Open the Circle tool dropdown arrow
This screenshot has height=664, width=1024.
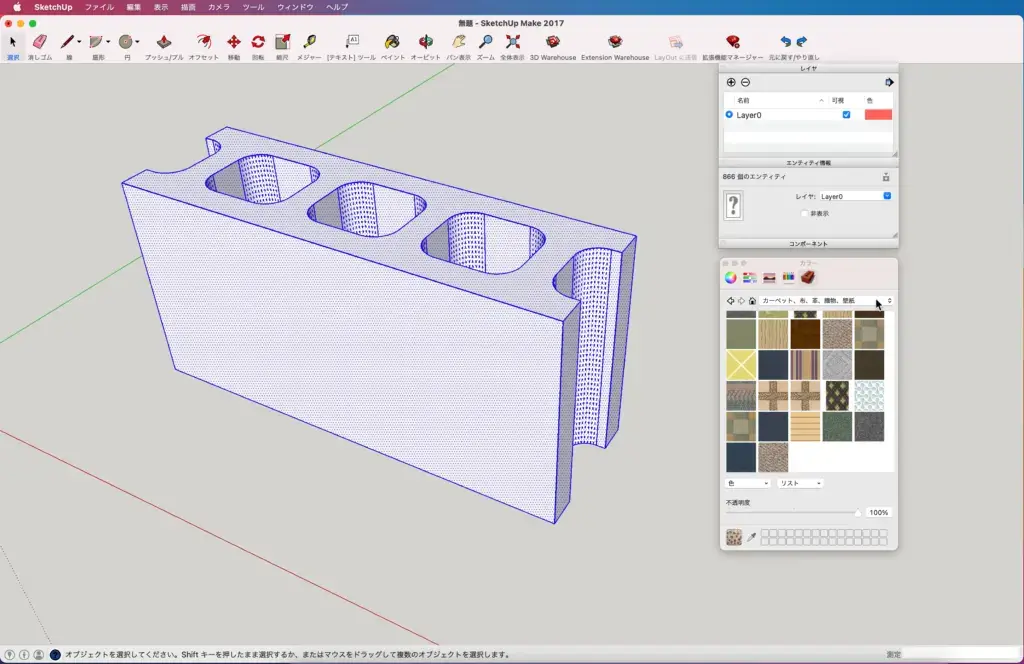(137, 42)
